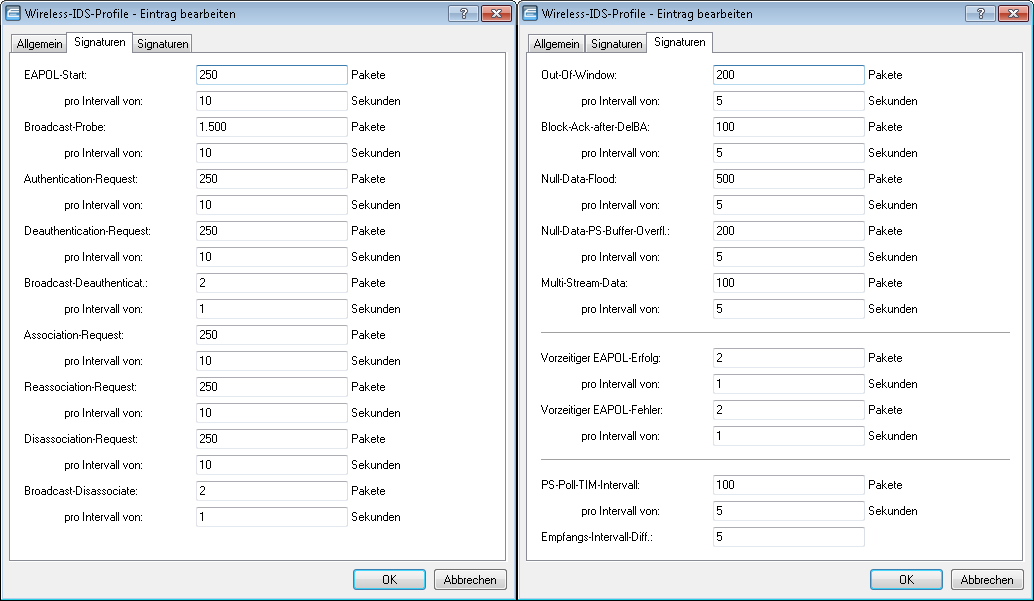Click Abbrechen in the left dialog
The height and width of the screenshot is (601, 1034).
pos(470,579)
